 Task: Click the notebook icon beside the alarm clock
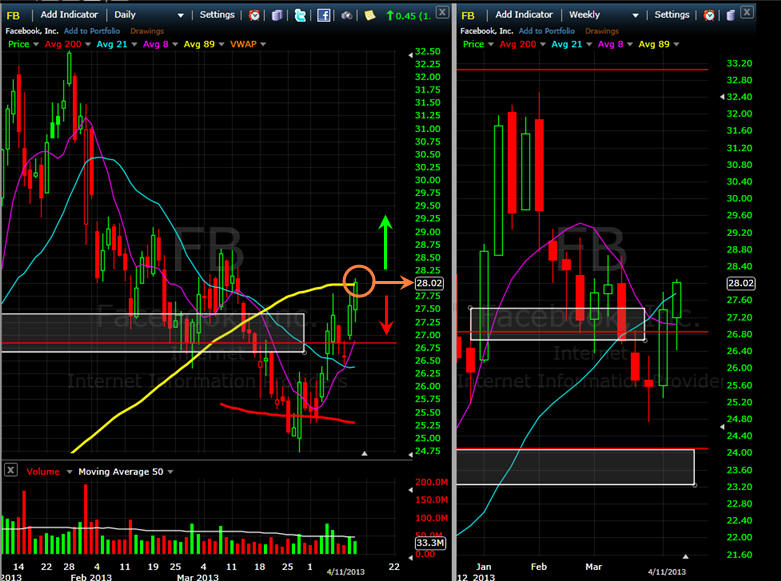click(x=277, y=15)
